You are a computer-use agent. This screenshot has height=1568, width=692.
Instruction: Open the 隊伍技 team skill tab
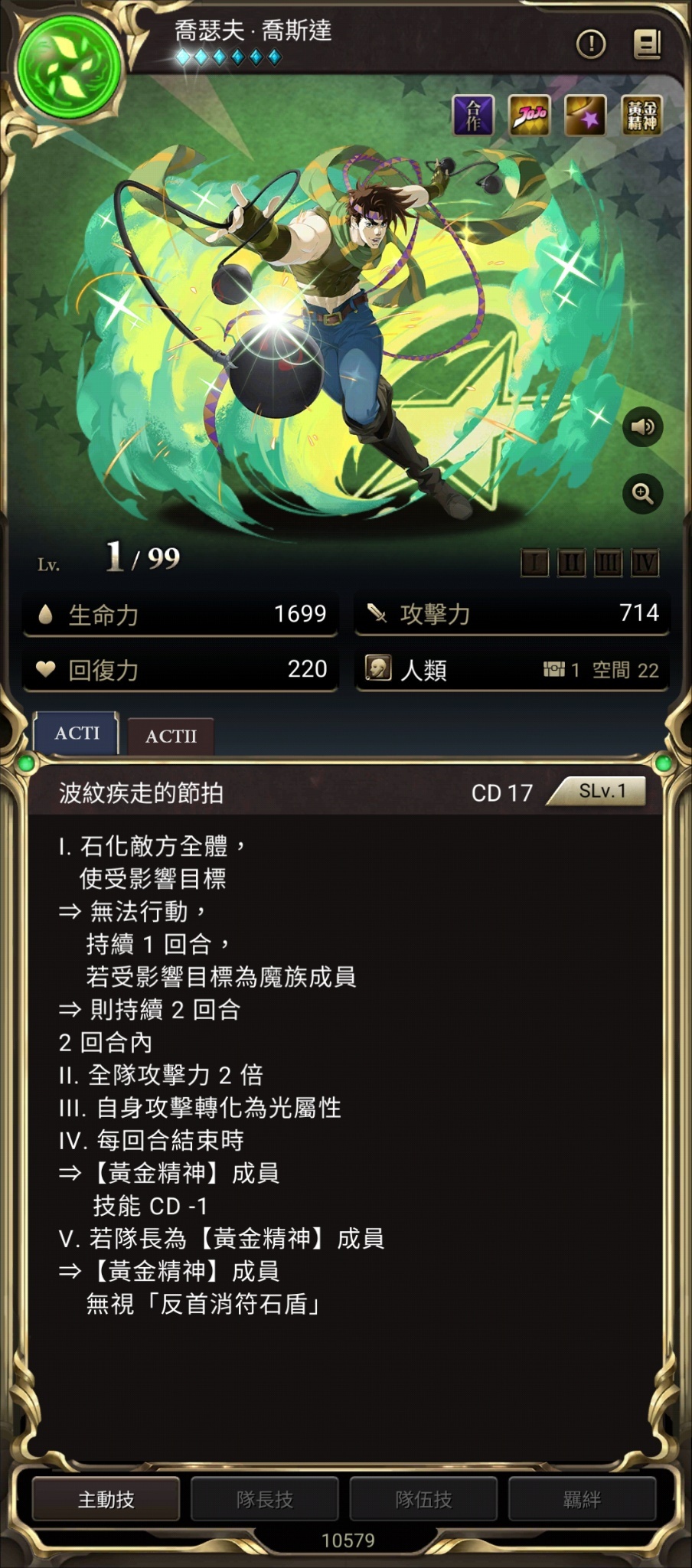coord(423,1499)
